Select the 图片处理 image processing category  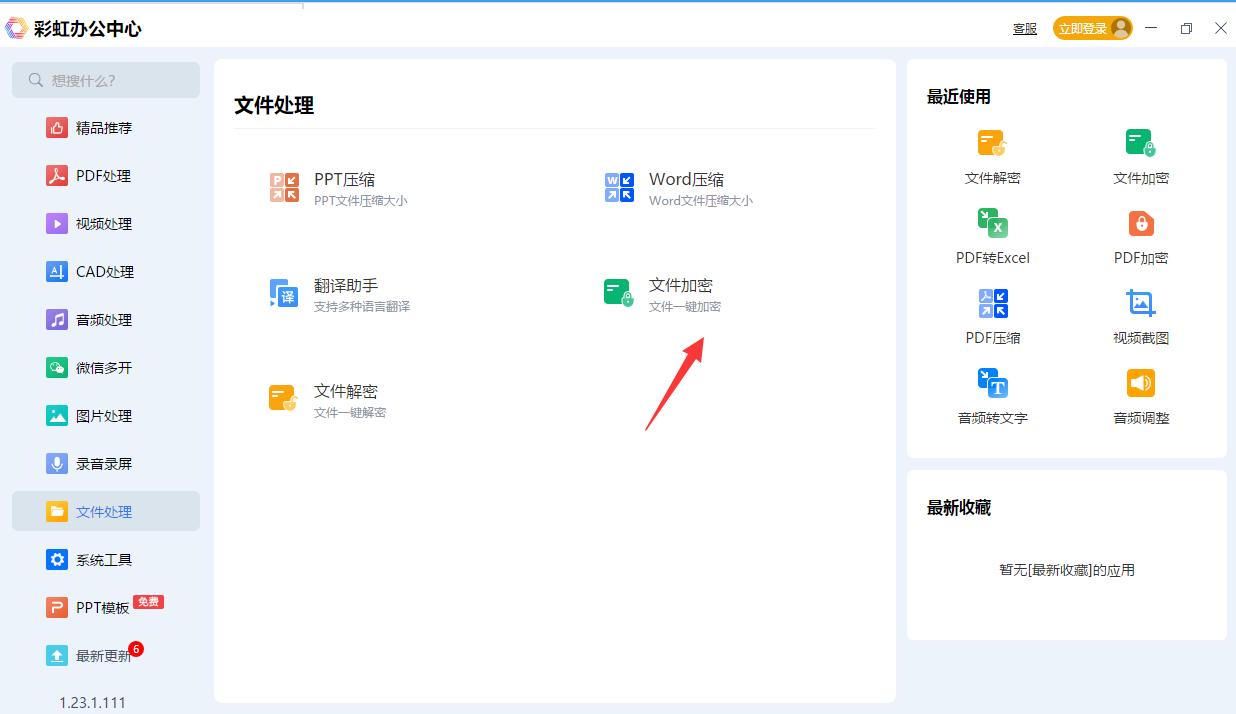point(103,415)
